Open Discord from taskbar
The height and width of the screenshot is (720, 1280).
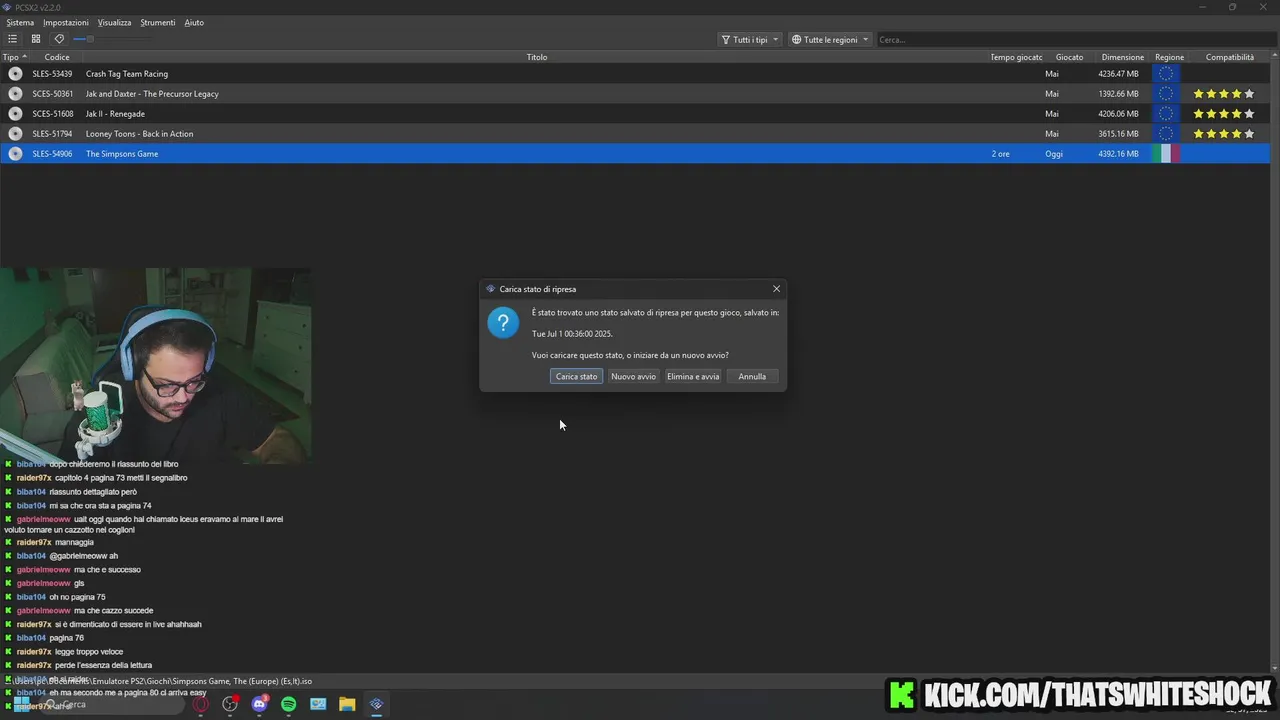260,704
